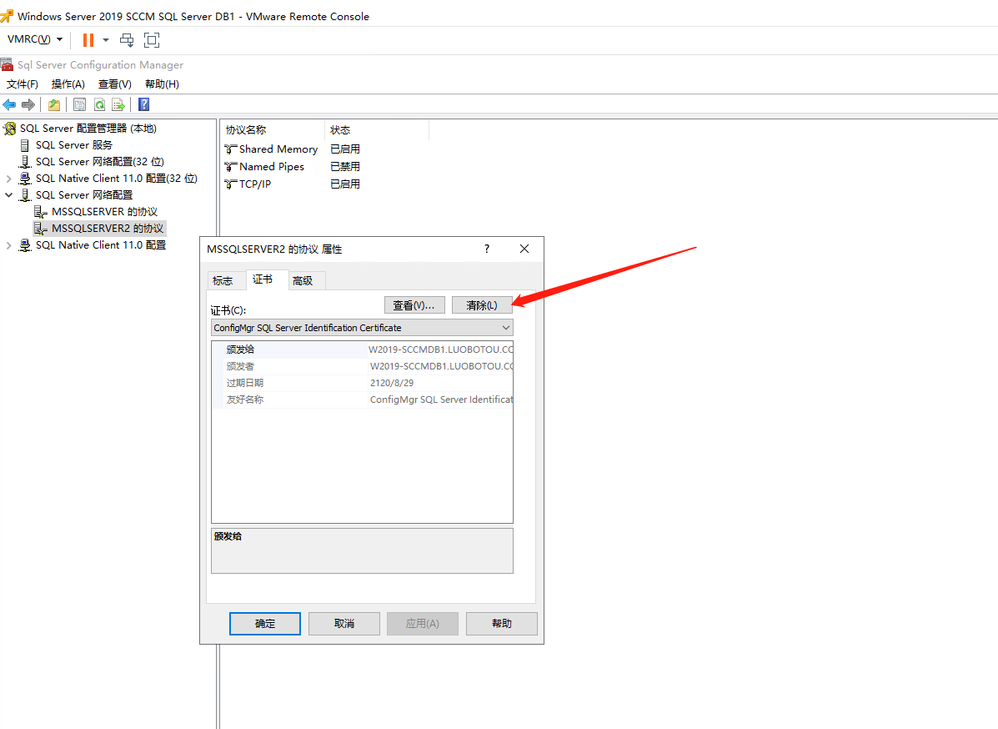
Task: Click the Named Pipes protocol icon
Action: click(x=230, y=167)
